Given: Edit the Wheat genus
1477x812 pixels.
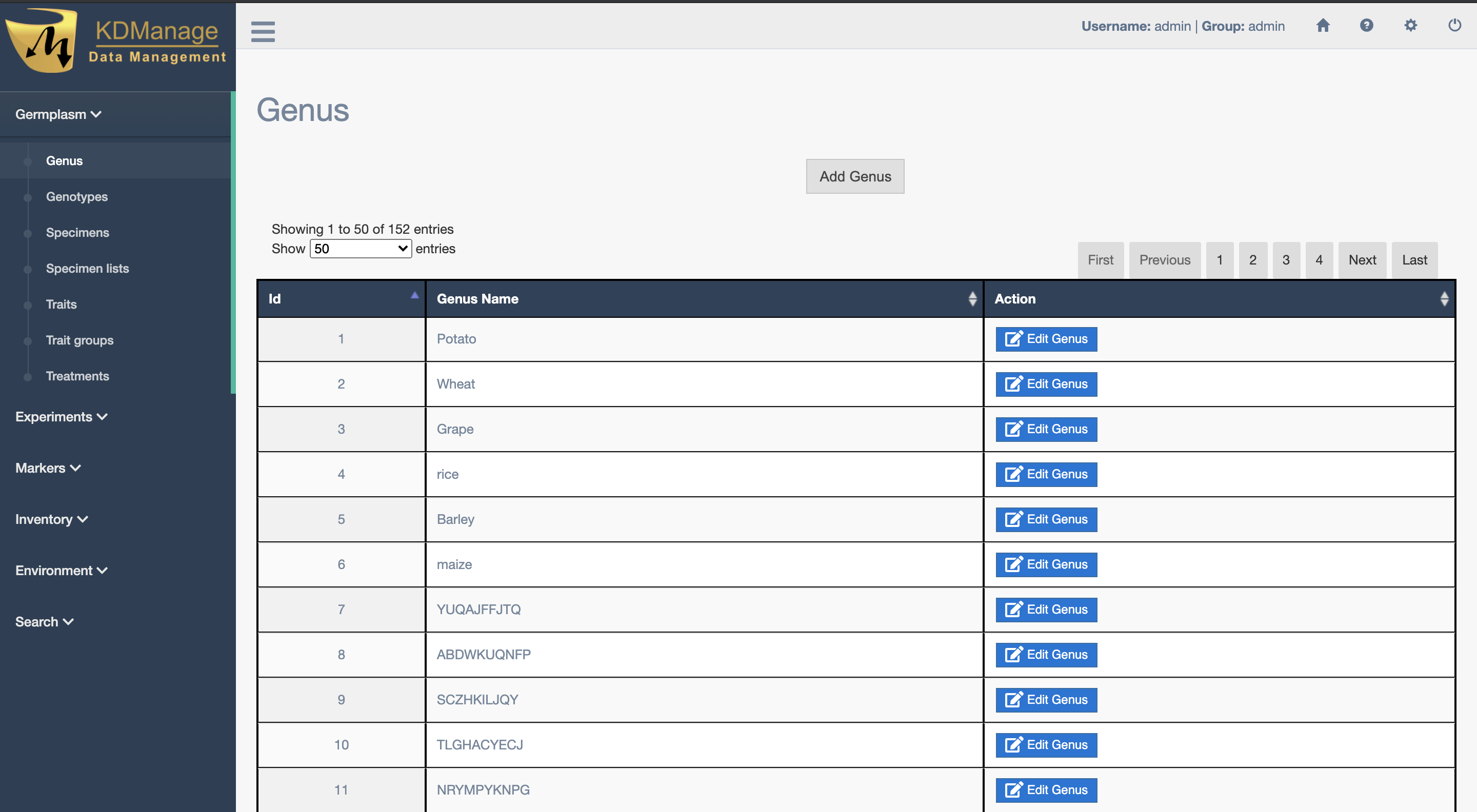Looking at the screenshot, I should point(1046,384).
